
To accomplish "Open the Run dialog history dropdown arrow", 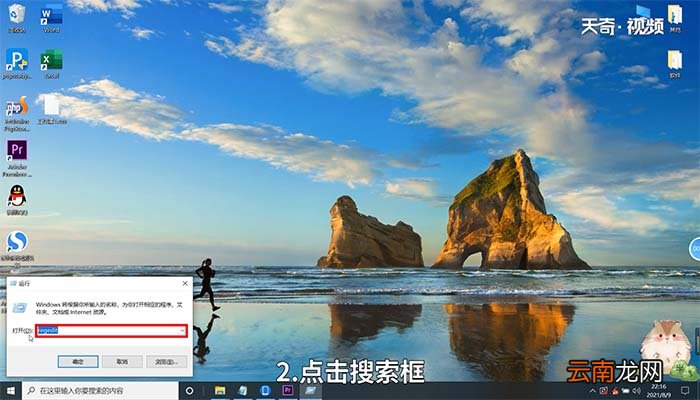I will [182, 331].
